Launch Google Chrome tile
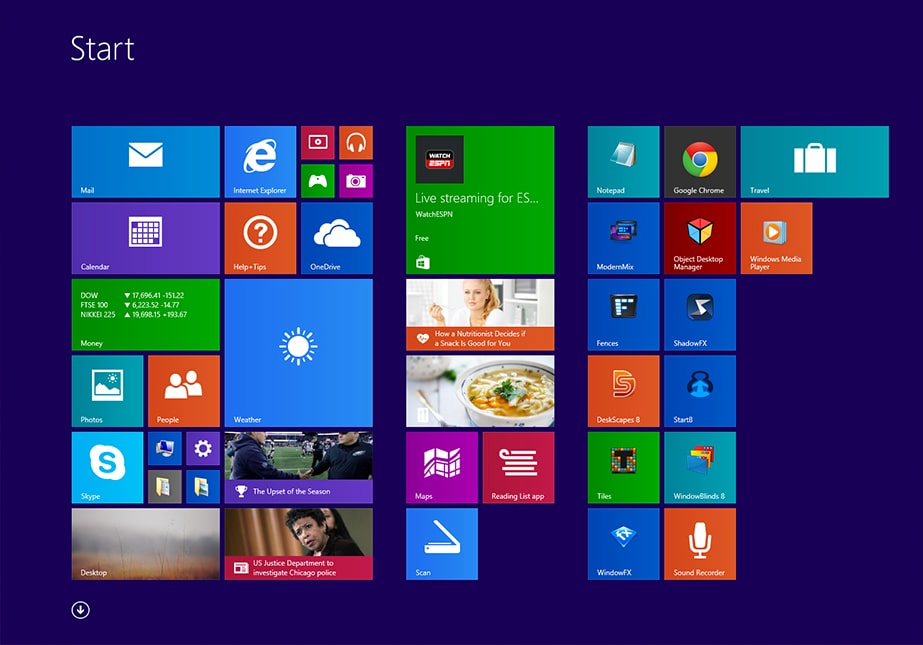 click(x=700, y=162)
